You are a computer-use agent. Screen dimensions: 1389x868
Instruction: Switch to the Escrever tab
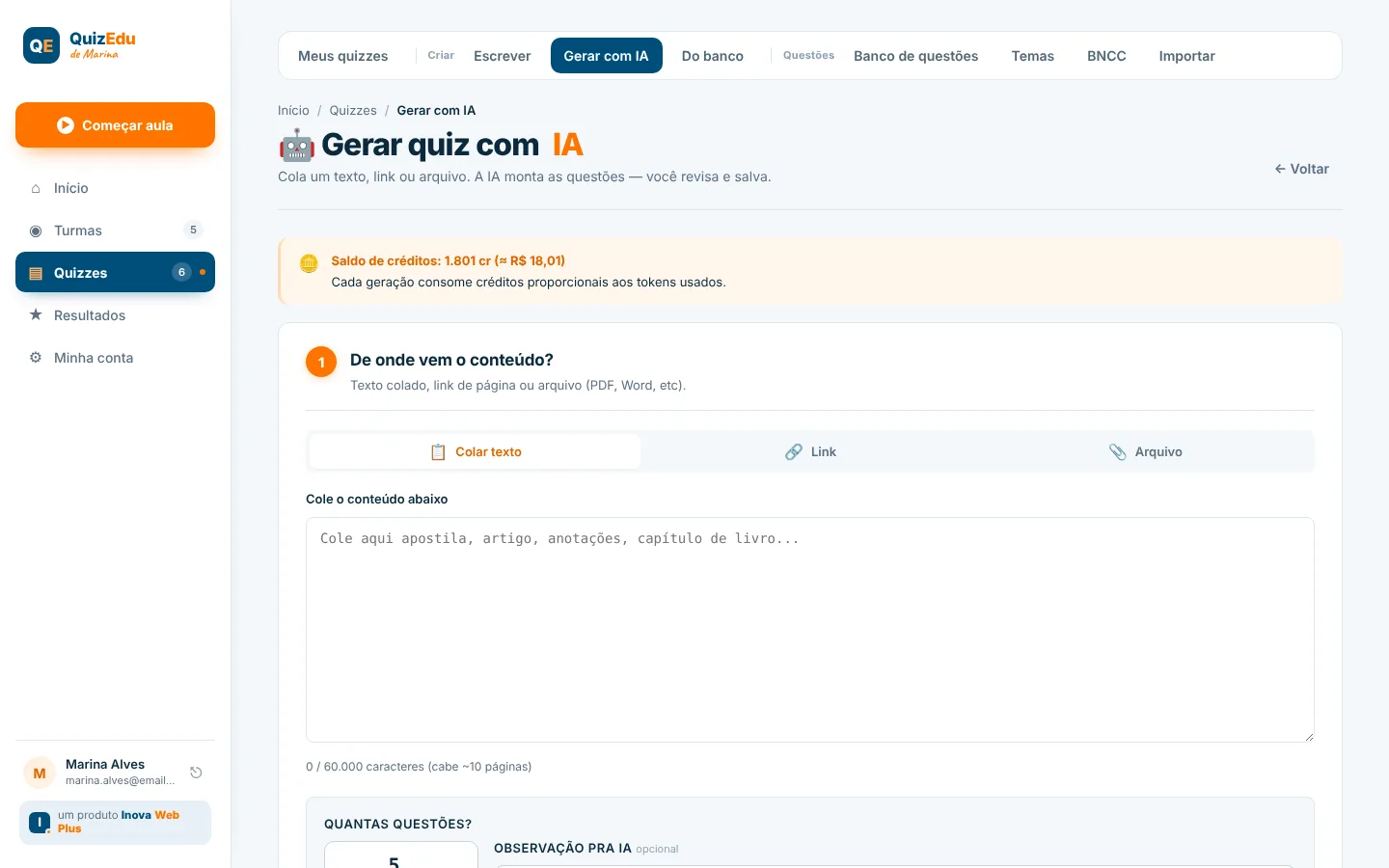503,56
